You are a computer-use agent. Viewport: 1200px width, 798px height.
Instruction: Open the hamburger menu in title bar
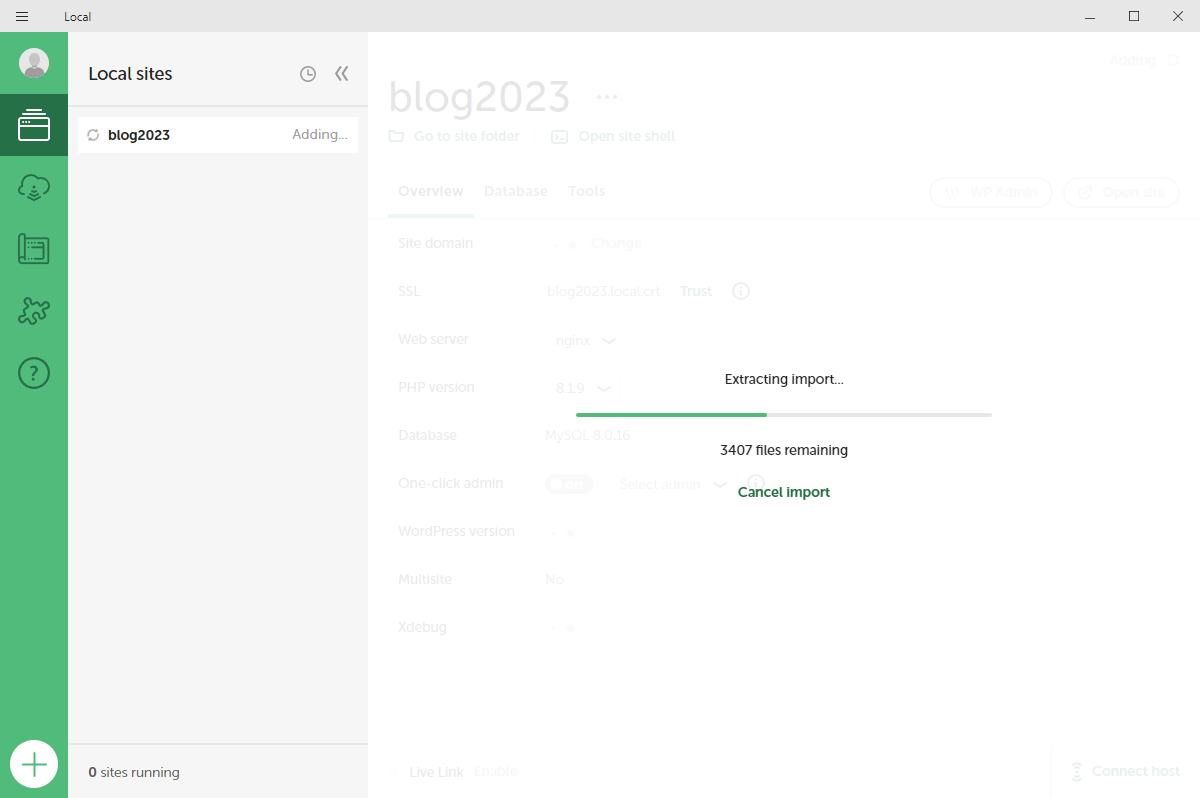(22, 16)
